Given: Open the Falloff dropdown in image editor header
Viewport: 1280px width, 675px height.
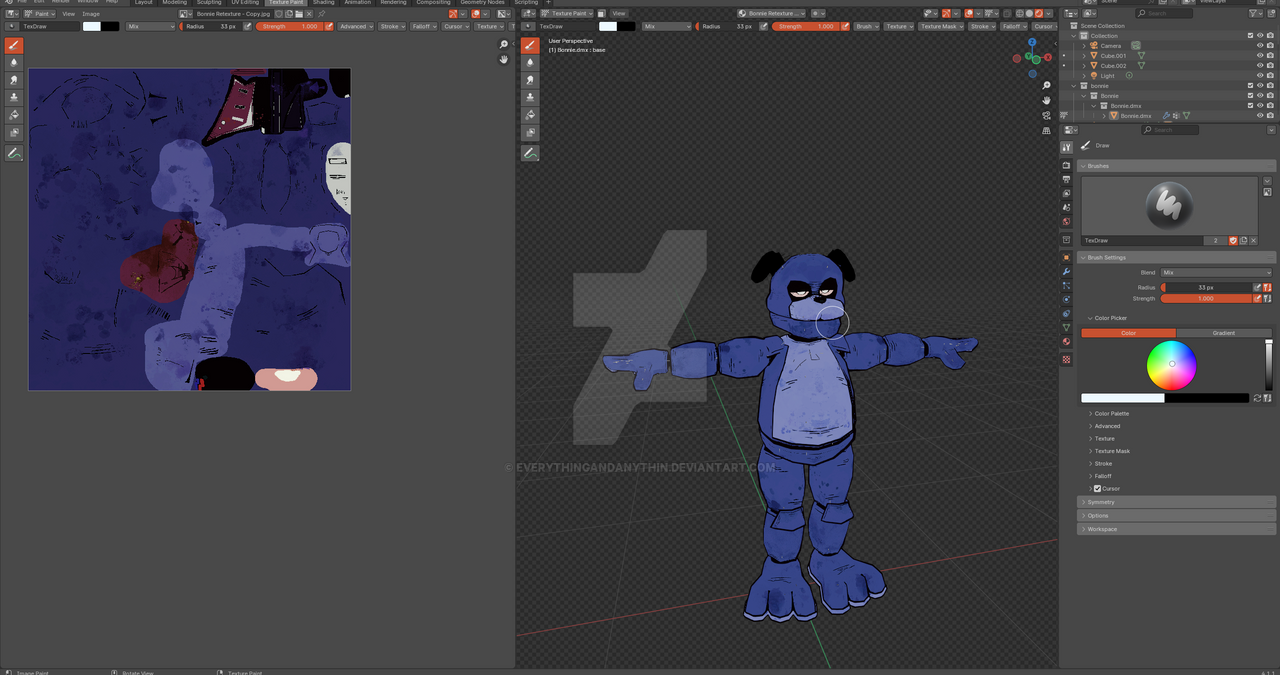Looking at the screenshot, I should click(424, 26).
